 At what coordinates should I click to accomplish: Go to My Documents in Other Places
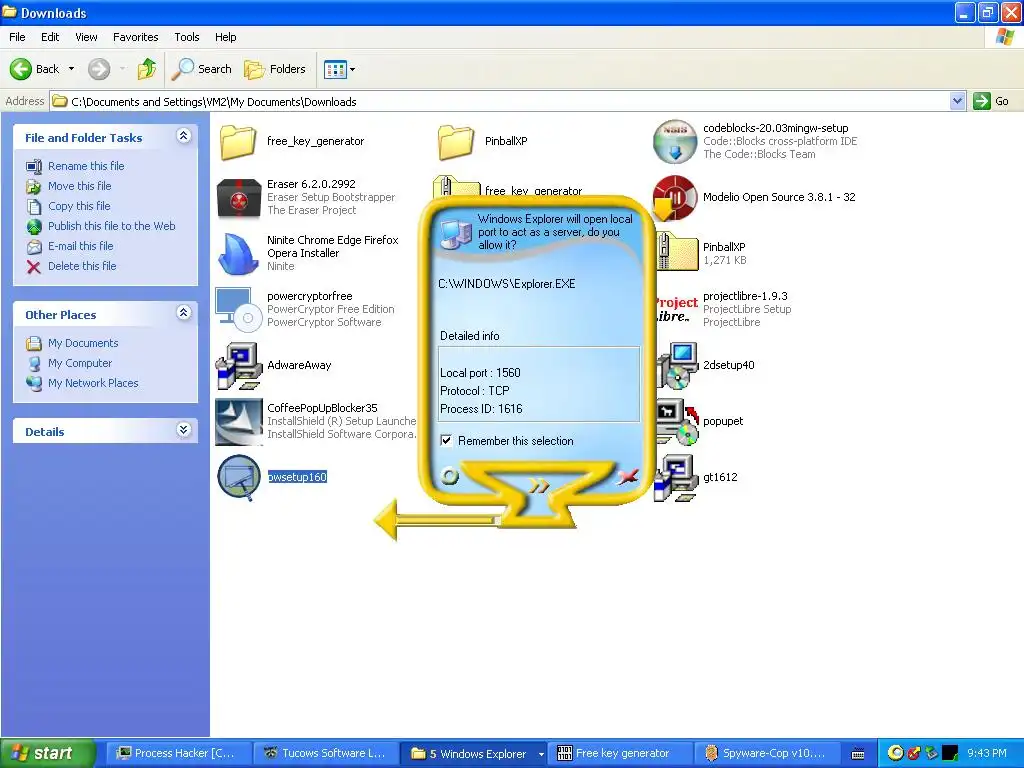(83, 343)
